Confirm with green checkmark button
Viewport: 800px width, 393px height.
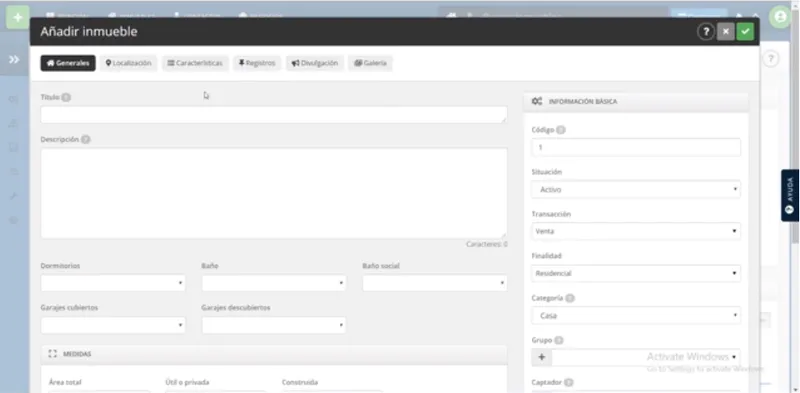pos(745,32)
